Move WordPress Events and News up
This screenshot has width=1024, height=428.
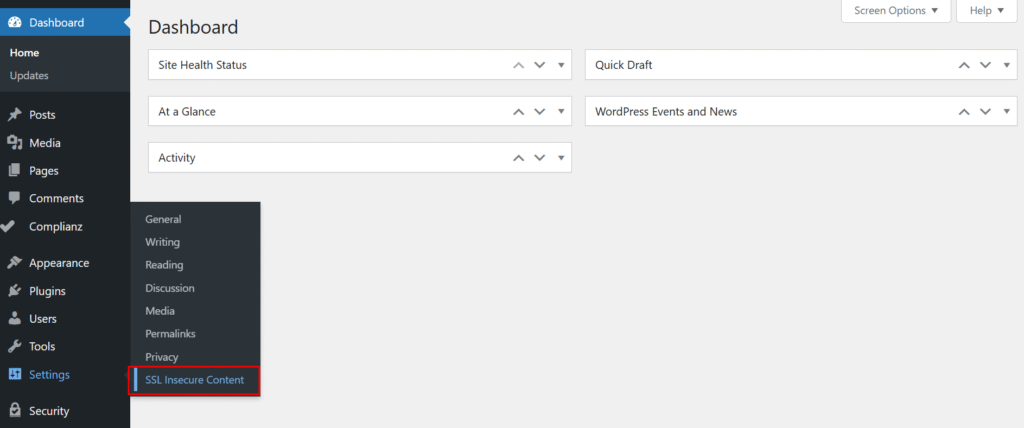[964, 112]
